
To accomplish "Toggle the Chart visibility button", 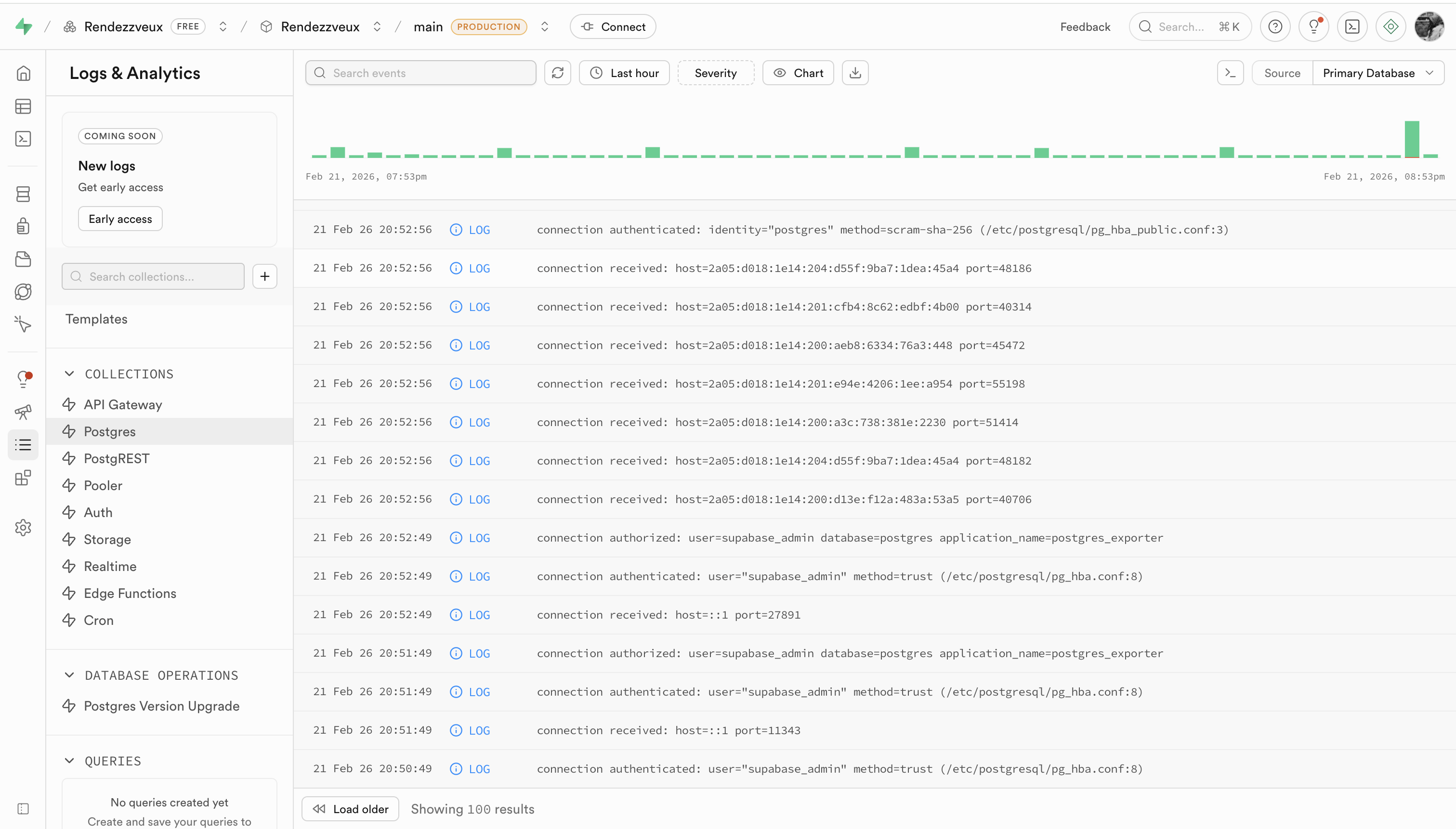I will point(798,73).
